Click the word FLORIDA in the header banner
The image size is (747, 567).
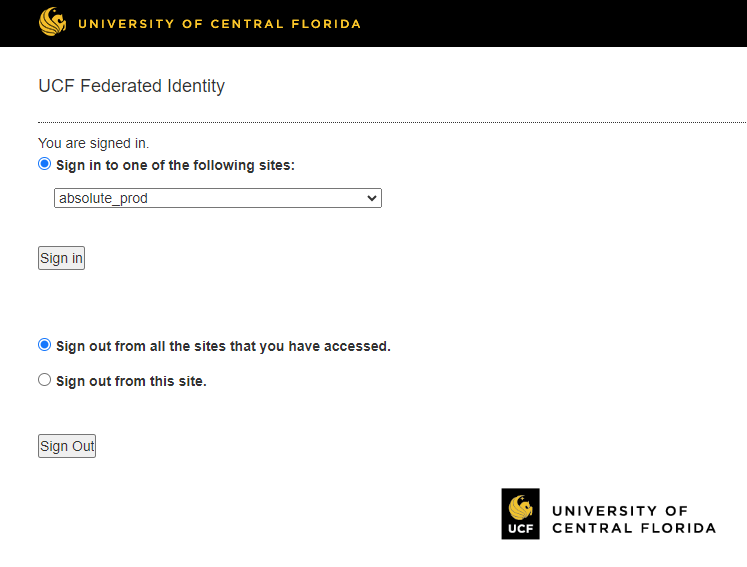(x=326, y=24)
